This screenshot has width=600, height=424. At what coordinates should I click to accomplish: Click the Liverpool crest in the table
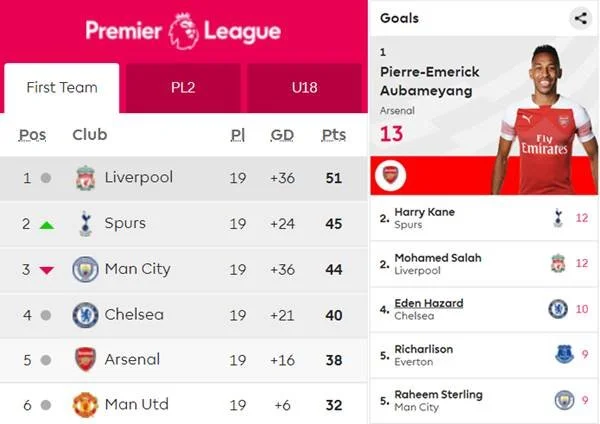[85, 178]
